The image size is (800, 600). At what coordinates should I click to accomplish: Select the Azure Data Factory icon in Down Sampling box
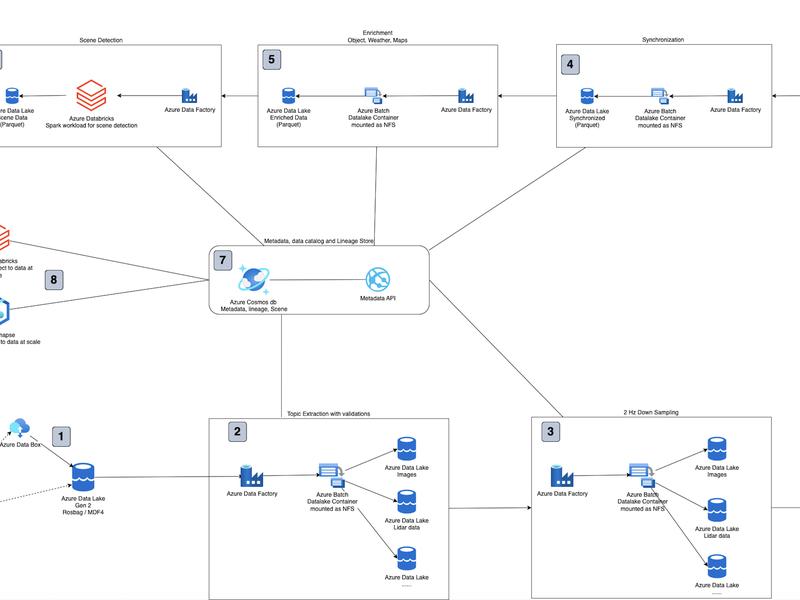[x=562, y=476]
